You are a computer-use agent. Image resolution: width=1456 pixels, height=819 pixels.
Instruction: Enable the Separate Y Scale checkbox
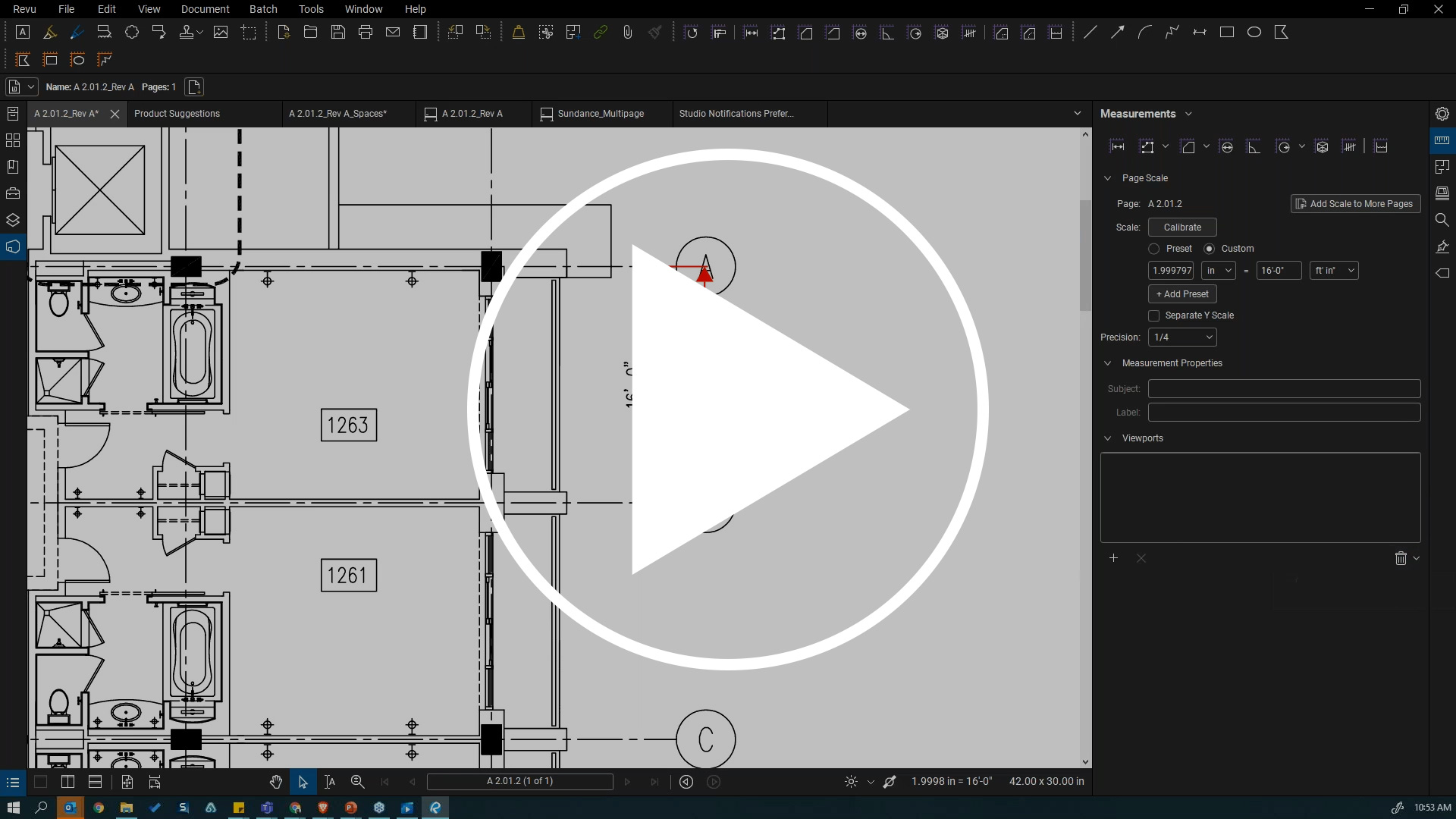click(1153, 315)
